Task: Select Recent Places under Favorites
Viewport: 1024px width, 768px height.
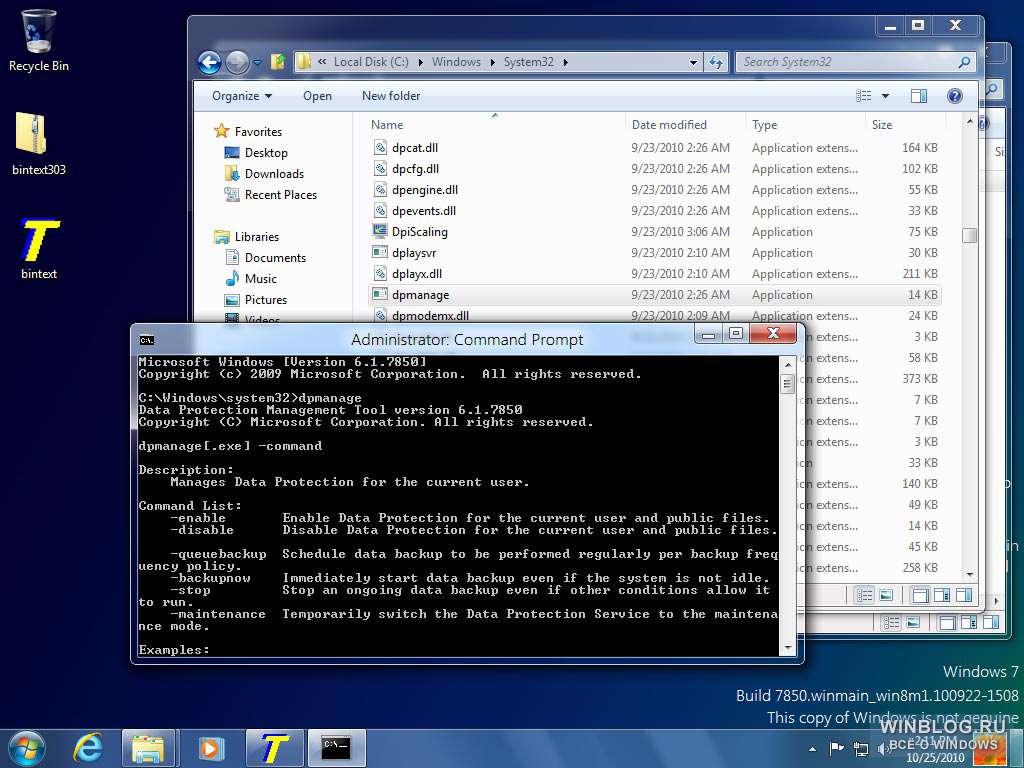Action: tap(270, 194)
